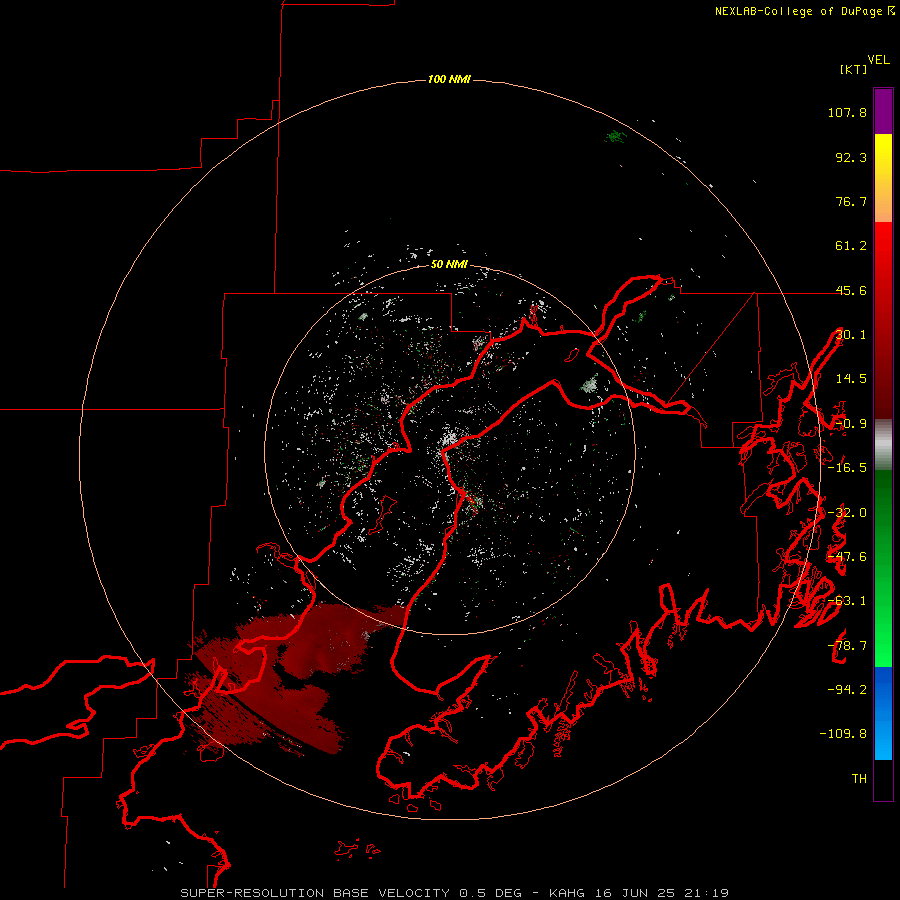Viewport: 900px width, 900px height.
Task: Click the TH threshold label
Action: [859, 779]
